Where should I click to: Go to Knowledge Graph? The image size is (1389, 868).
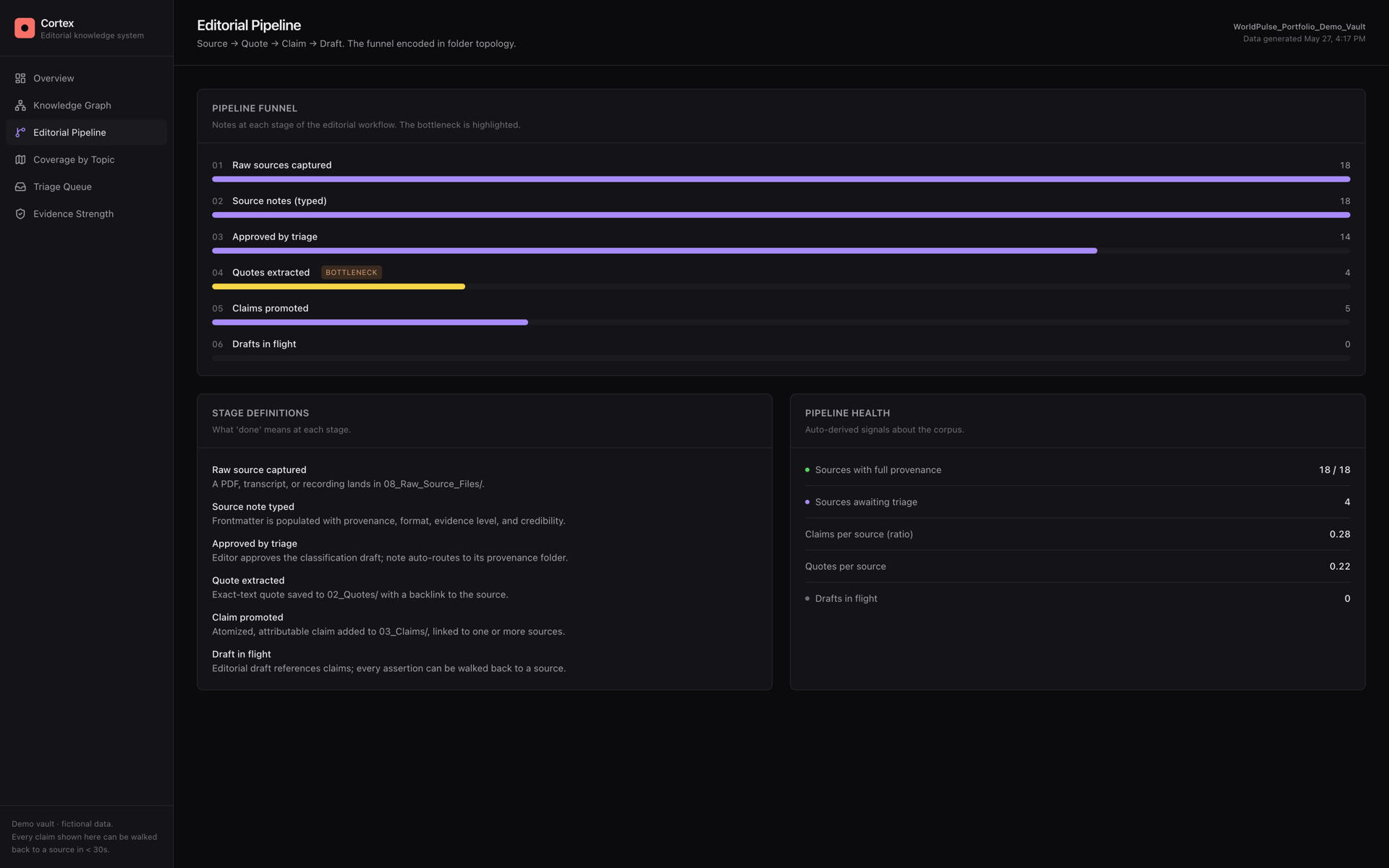pyautogui.click(x=86, y=106)
